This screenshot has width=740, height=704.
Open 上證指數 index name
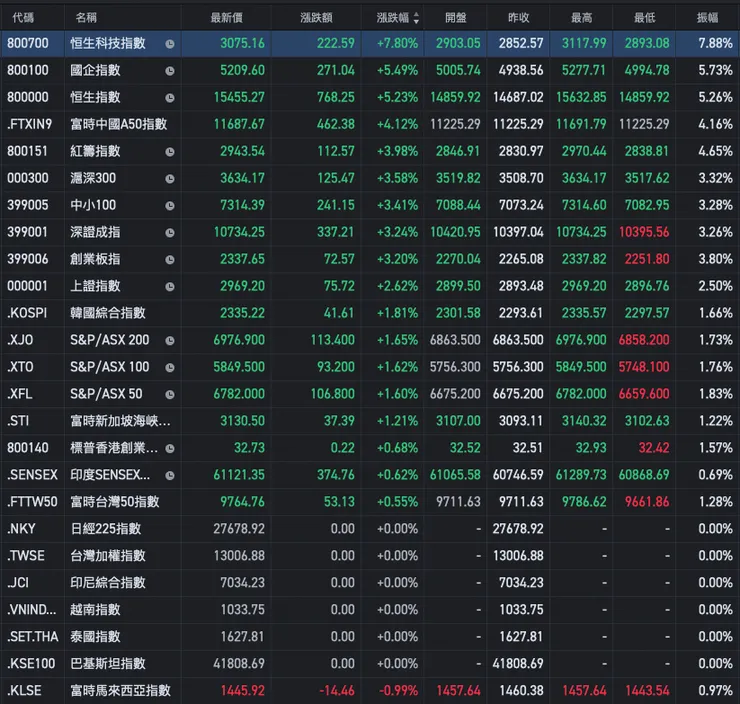pos(95,285)
